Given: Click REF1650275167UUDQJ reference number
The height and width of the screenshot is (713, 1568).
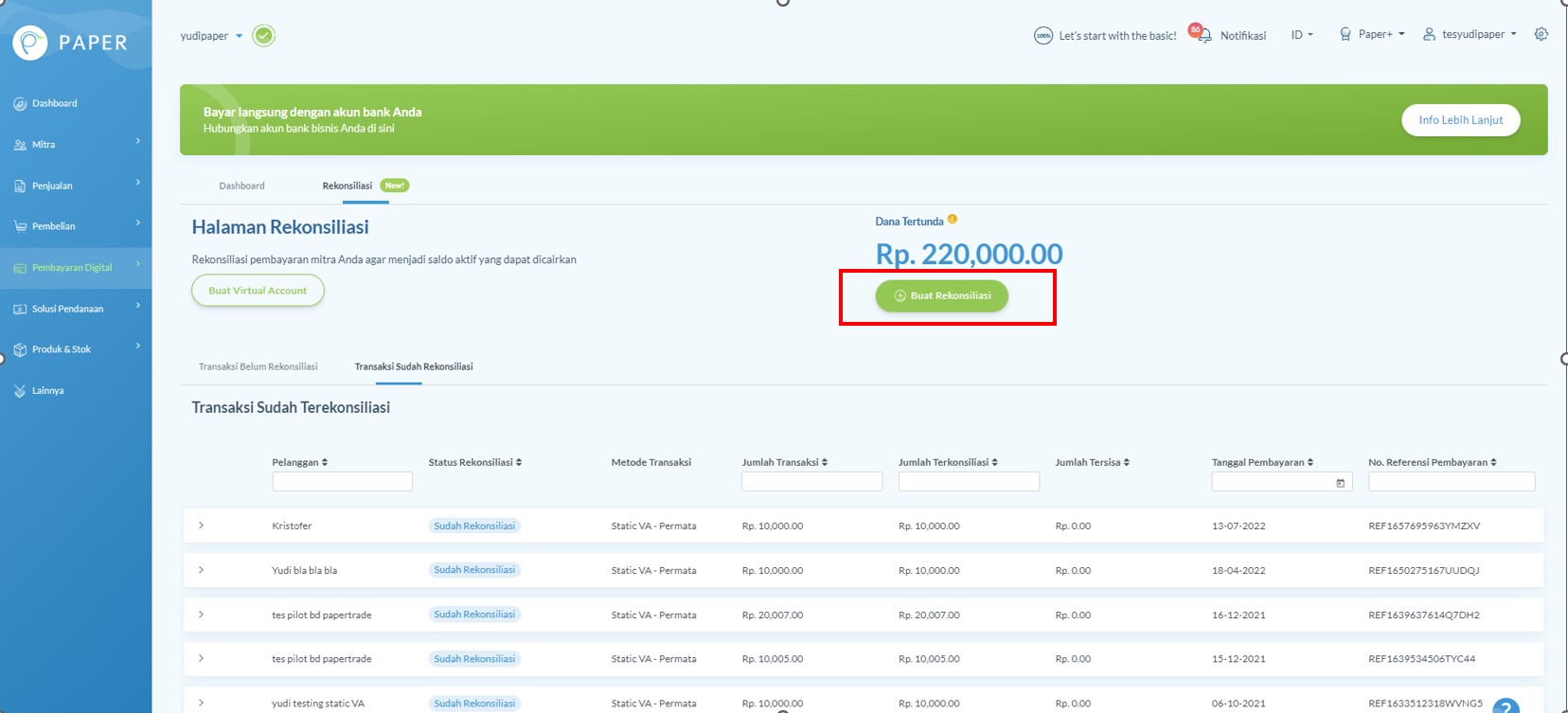Looking at the screenshot, I should click(1423, 570).
